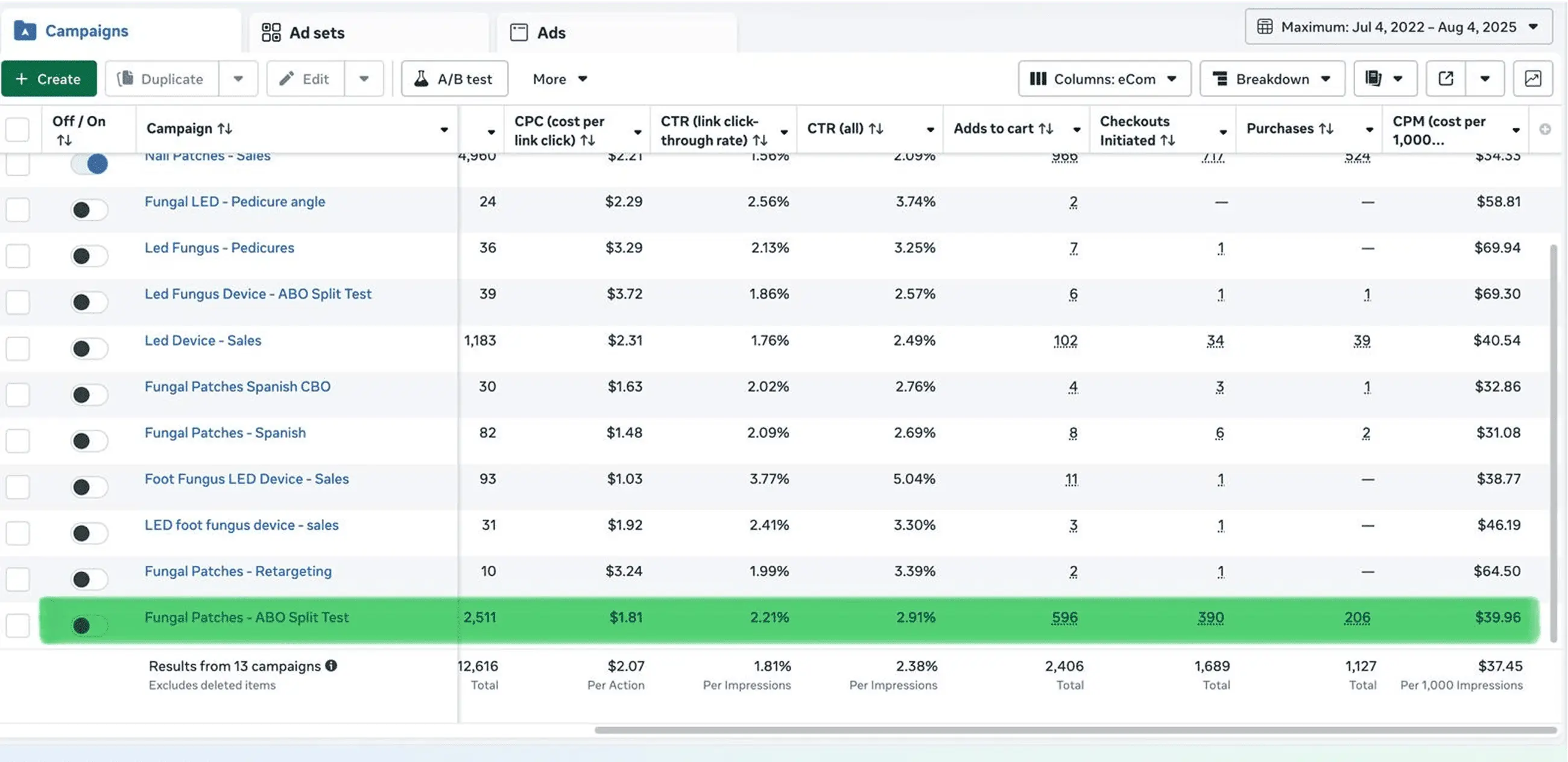Open the Reports icon button
The height and width of the screenshot is (762, 1568).
pos(1374,78)
